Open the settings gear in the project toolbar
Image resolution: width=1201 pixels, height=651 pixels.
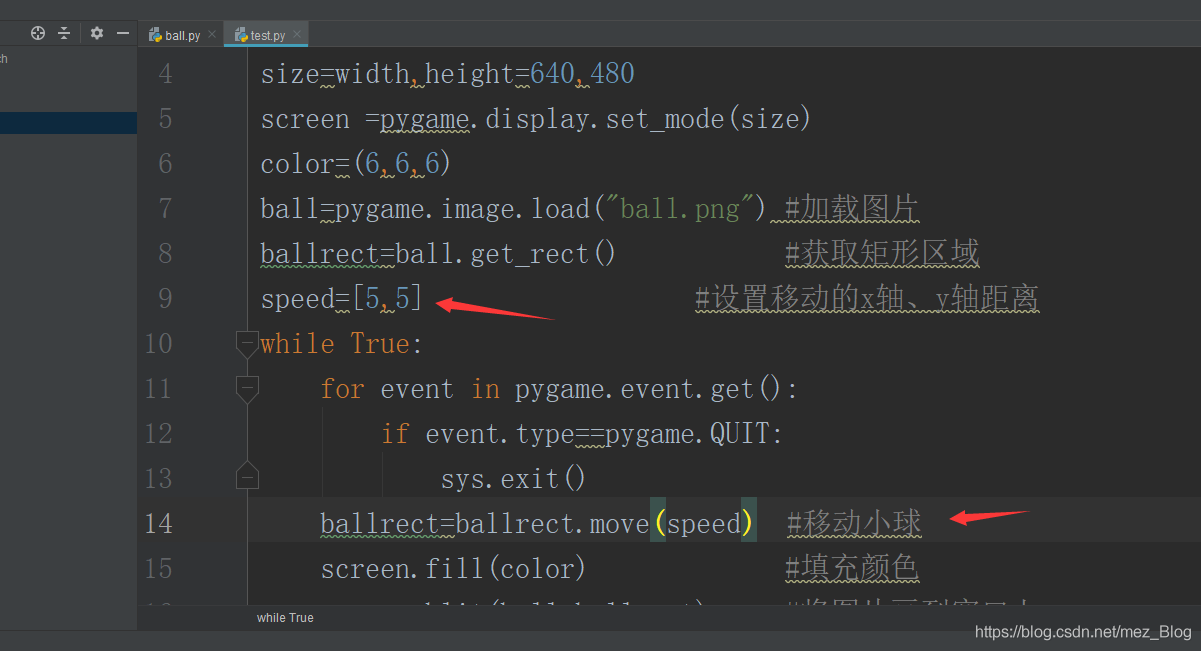tap(96, 33)
